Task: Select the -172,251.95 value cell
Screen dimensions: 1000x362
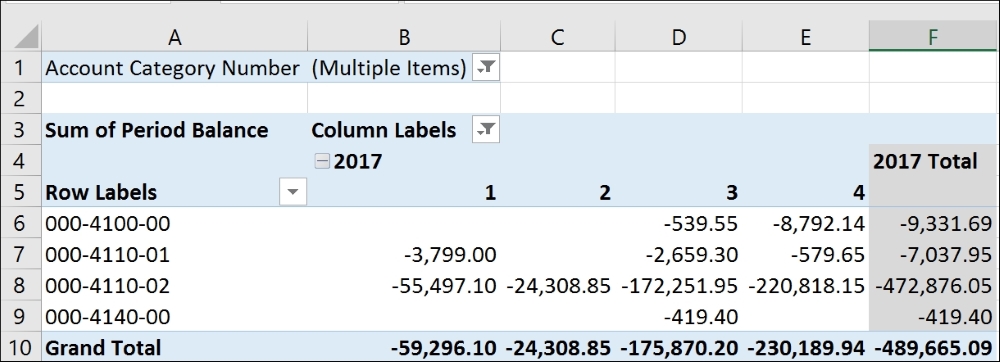Action: pyautogui.click(x=679, y=286)
